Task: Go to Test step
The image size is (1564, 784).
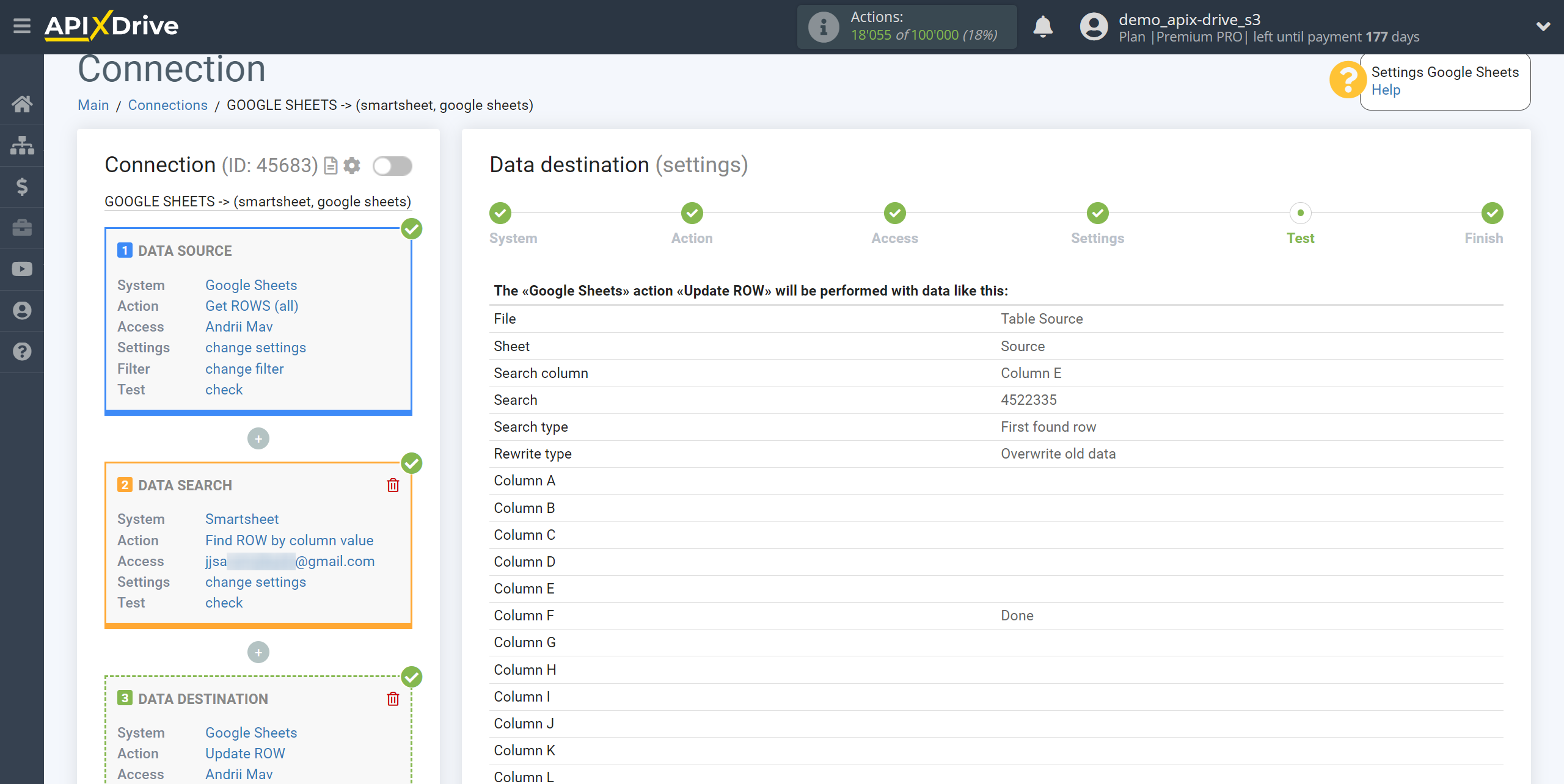Action: (1301, 213)
